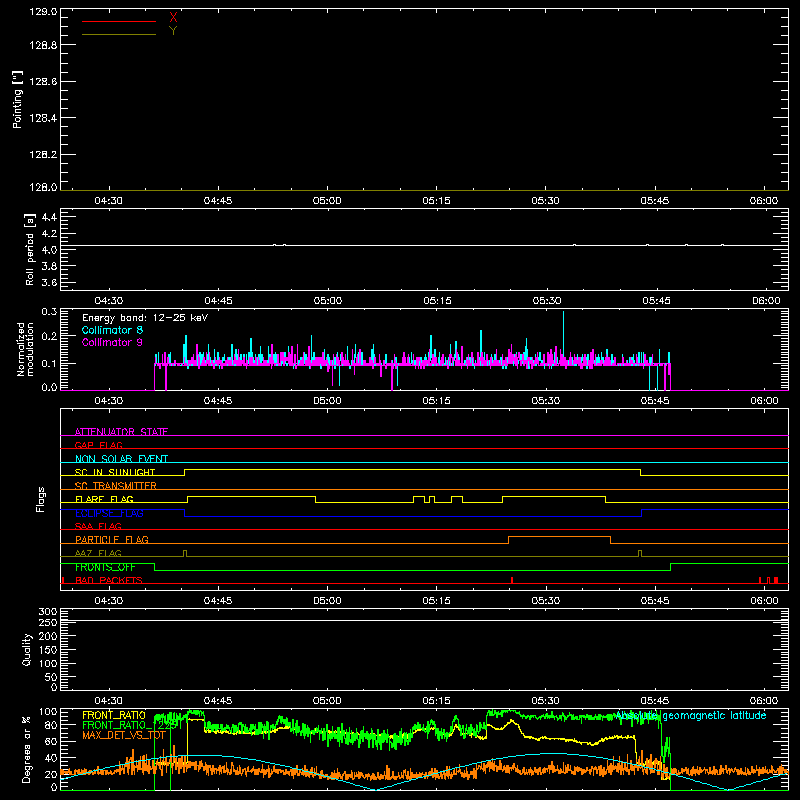Click the '129.0' tick on Pointing axis
The height and width of the screenshot is (800, 800).
click(43, 12)
